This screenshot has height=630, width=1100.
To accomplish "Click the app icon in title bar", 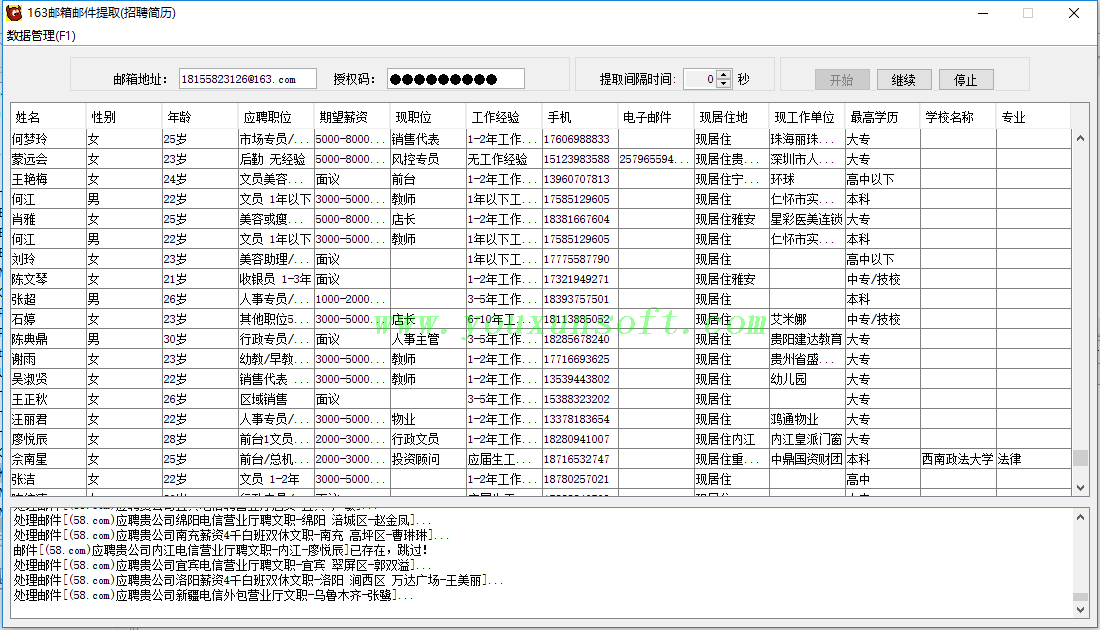I will point(14,13).
